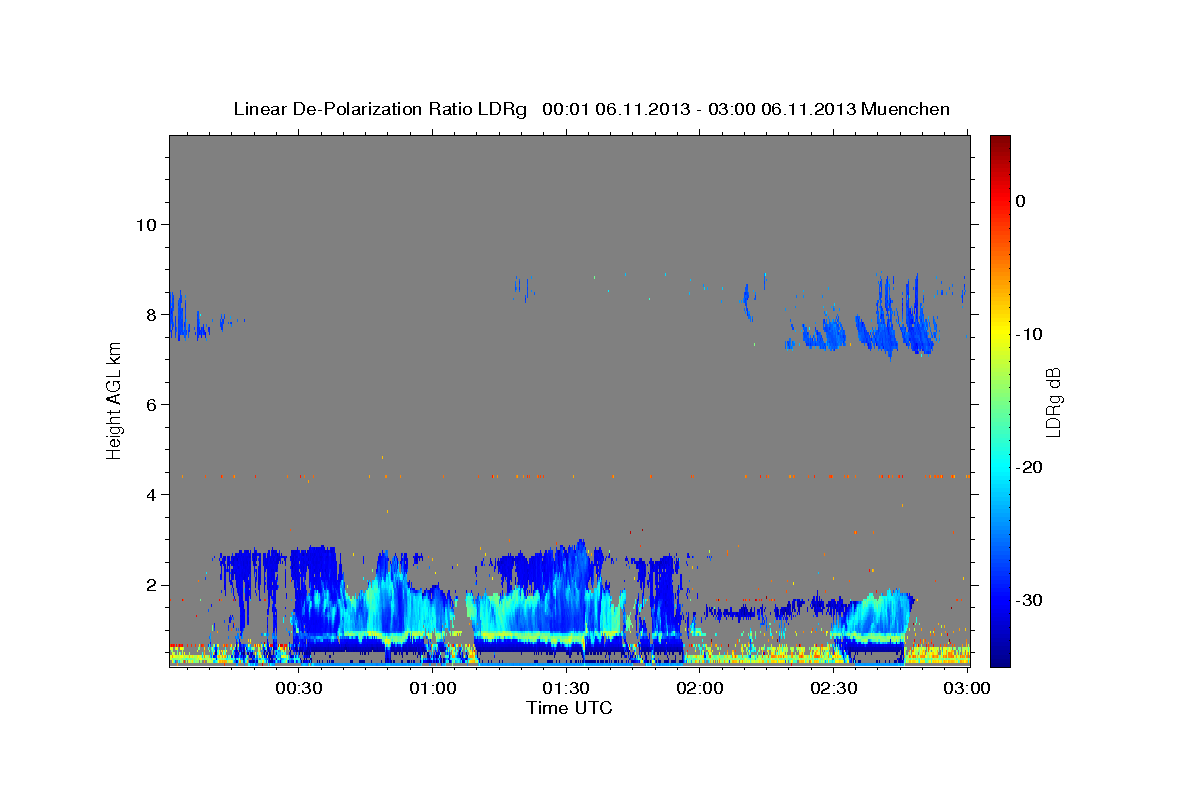1200x800 pixels.
Task: Click the '01:30' time tick label
Action: [x=566, y=689]
